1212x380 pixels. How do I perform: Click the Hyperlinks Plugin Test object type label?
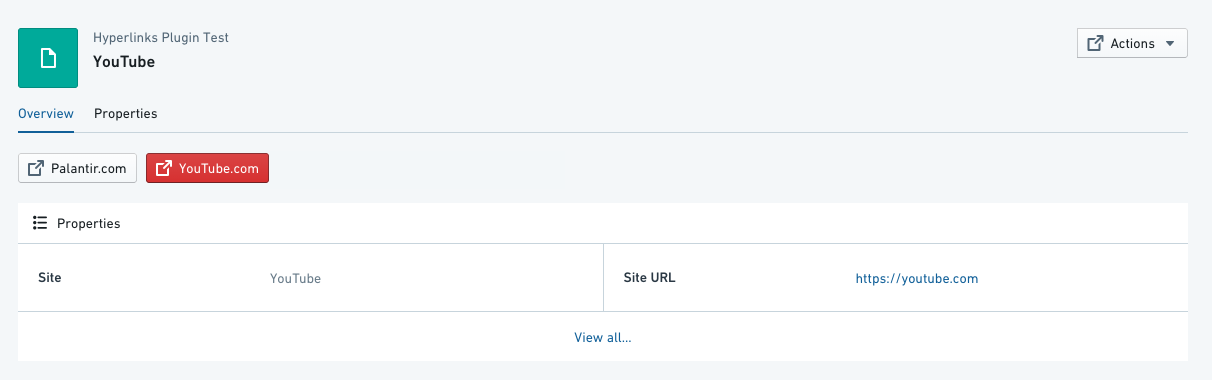[161, 38]
